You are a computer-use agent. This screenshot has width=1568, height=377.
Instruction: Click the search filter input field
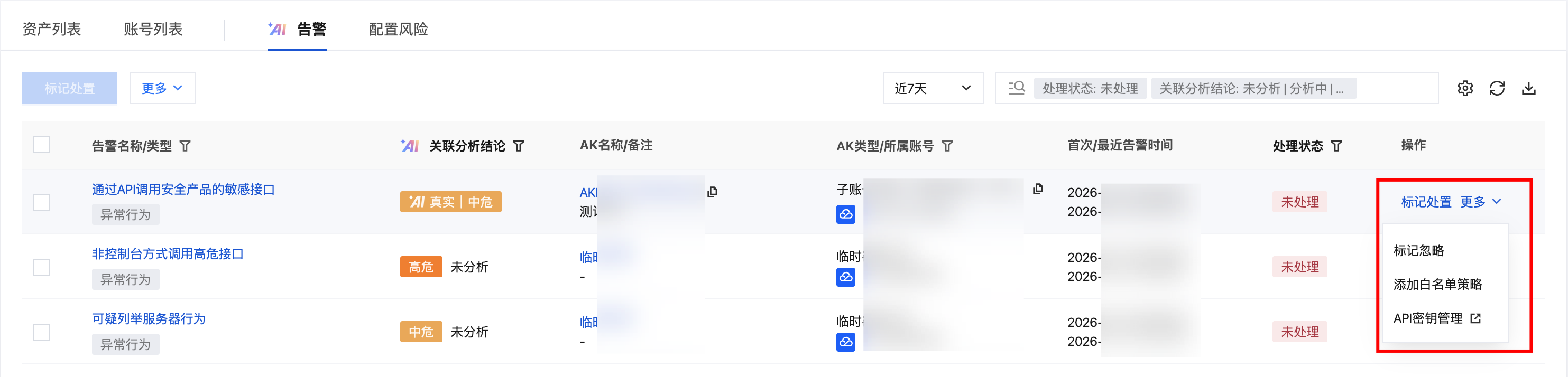coord(1394,89)
